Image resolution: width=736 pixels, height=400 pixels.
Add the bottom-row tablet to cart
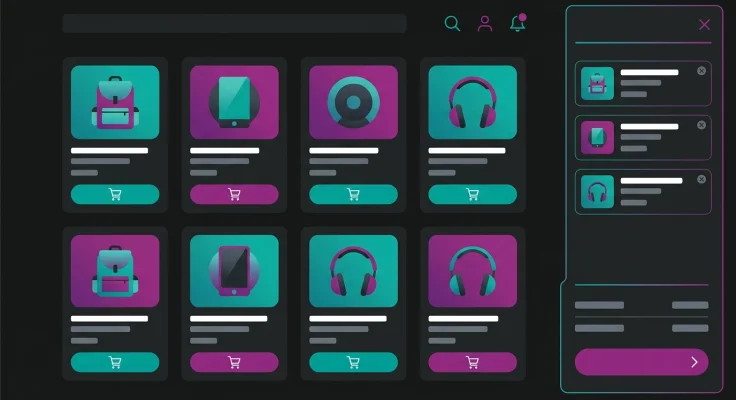point(234,362)
